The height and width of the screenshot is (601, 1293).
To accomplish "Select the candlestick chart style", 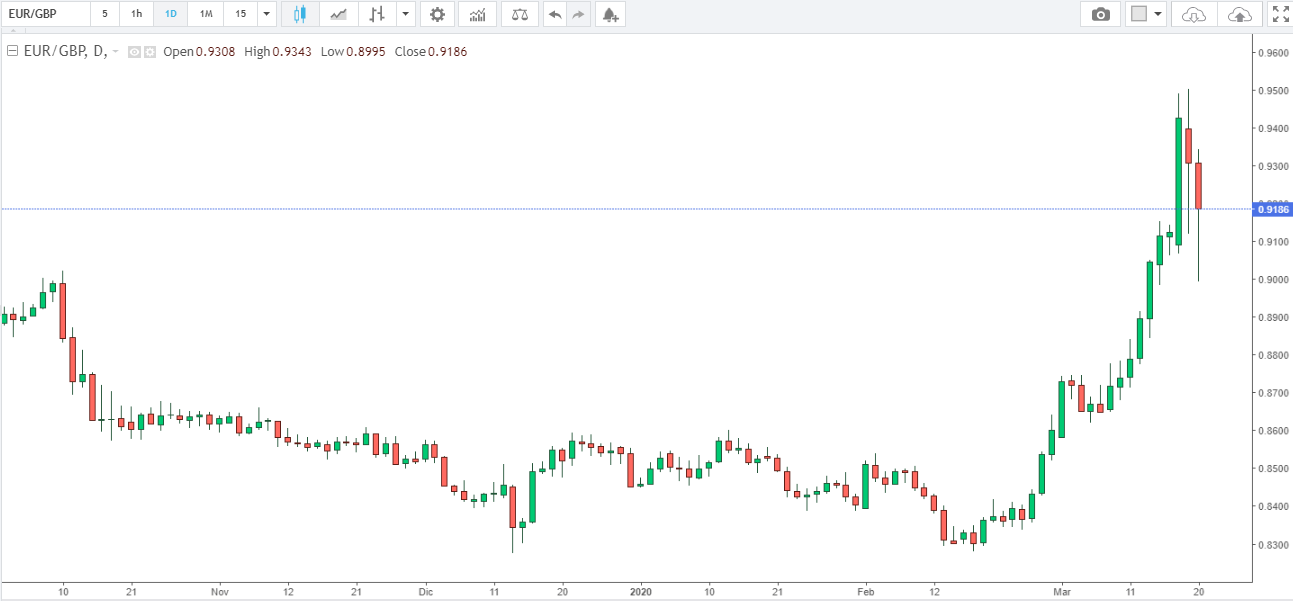I will [300, 14].
